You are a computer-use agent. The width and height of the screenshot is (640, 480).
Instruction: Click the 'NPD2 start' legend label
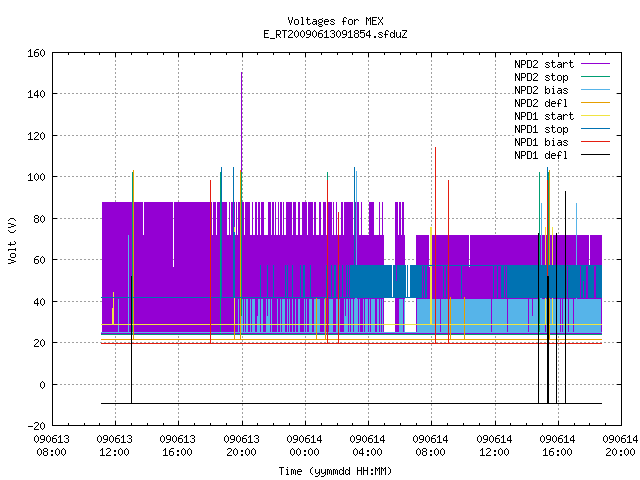point(544,64)
